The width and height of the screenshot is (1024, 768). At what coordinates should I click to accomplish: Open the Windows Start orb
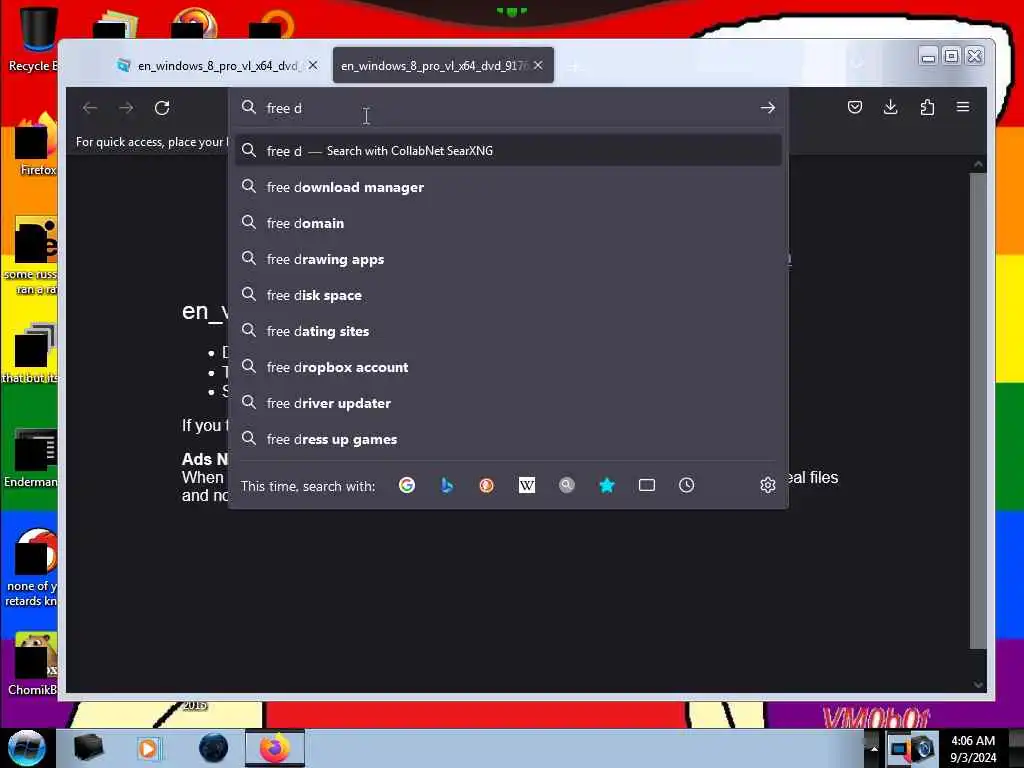pyautogui.click(x=26, y=748)
